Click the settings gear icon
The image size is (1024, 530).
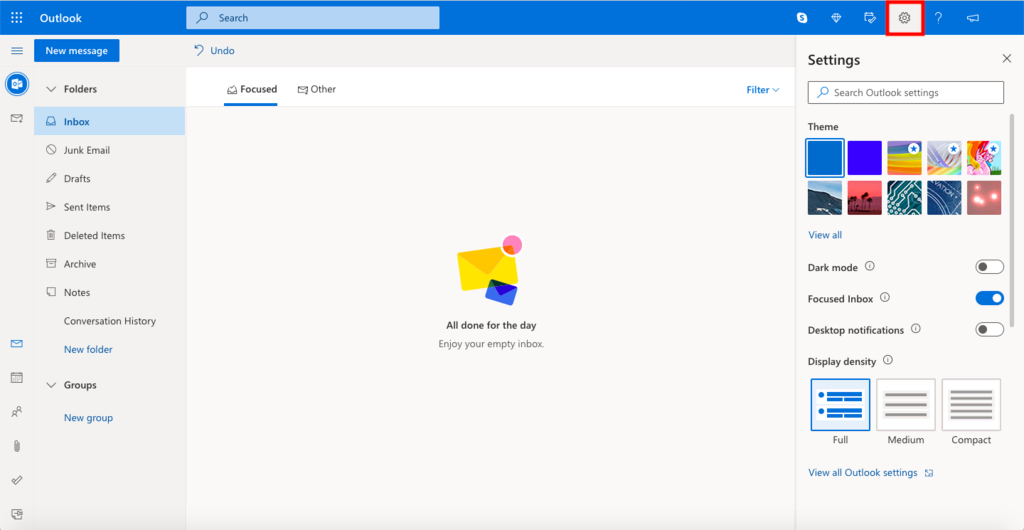pos(904,18)
